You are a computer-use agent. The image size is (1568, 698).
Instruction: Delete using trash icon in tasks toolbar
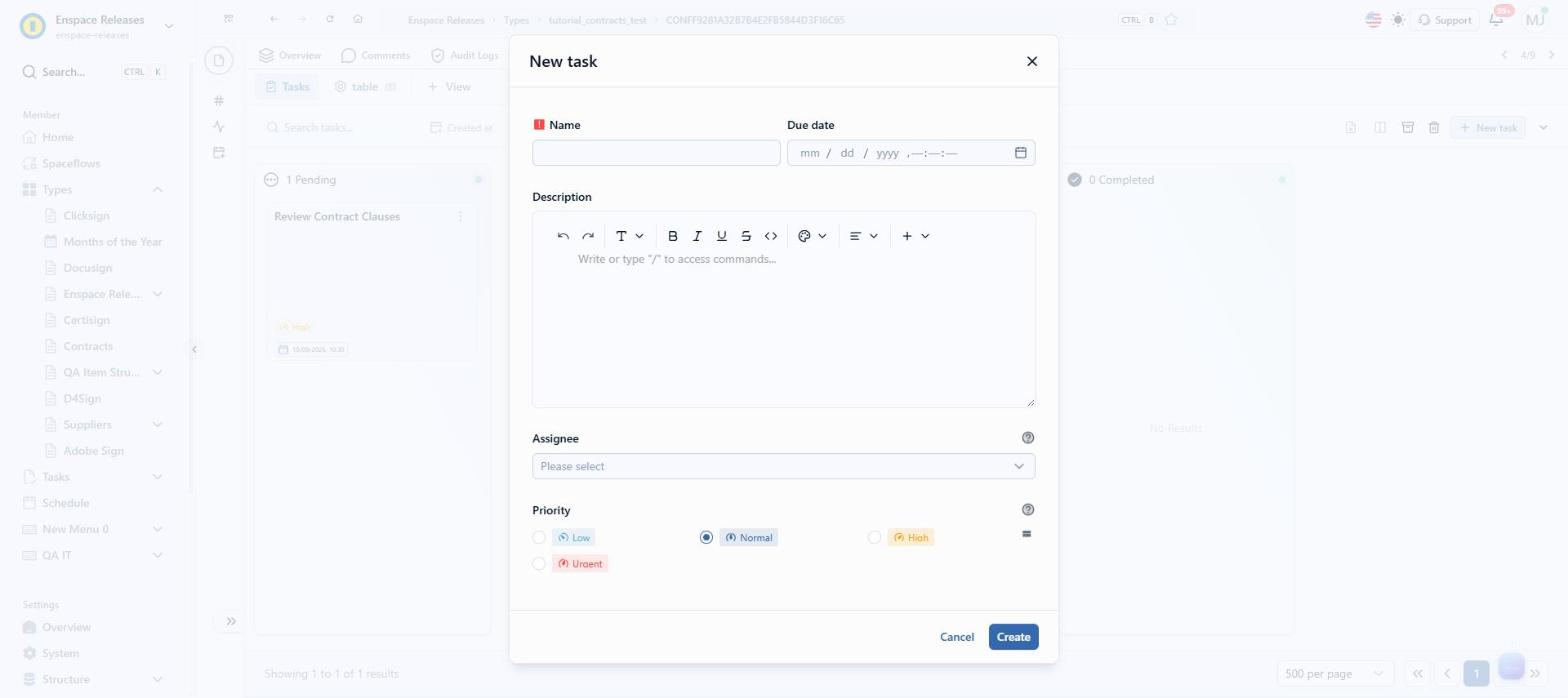point(1434,127)
